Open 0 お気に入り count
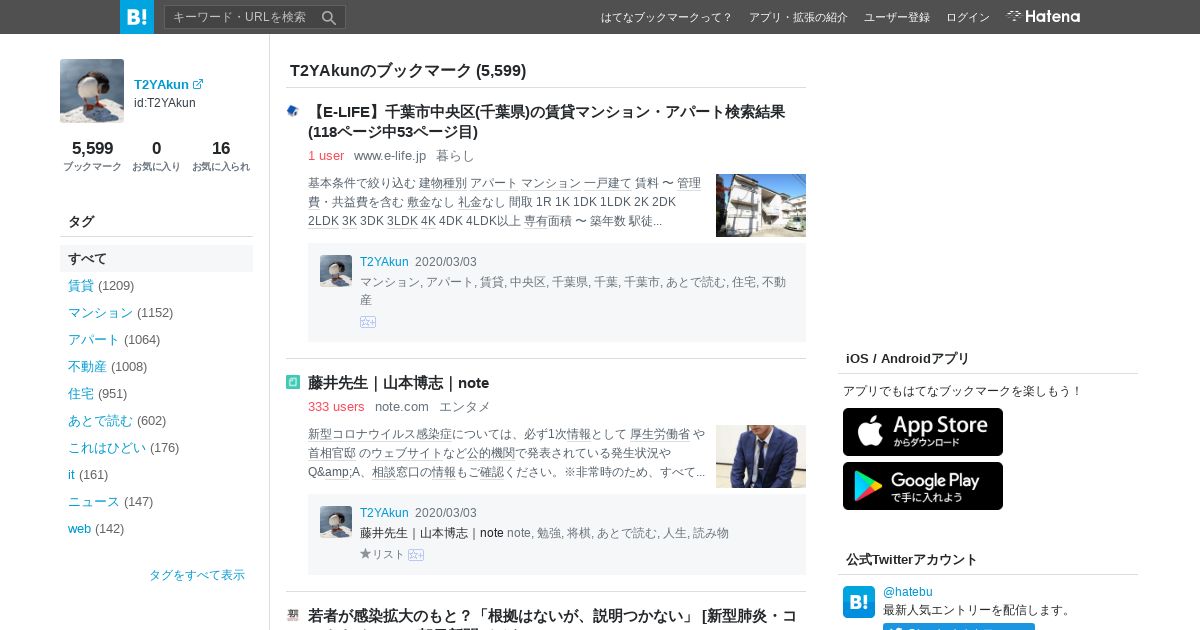The image size is (1200, 630). click(x=156, y=156)
